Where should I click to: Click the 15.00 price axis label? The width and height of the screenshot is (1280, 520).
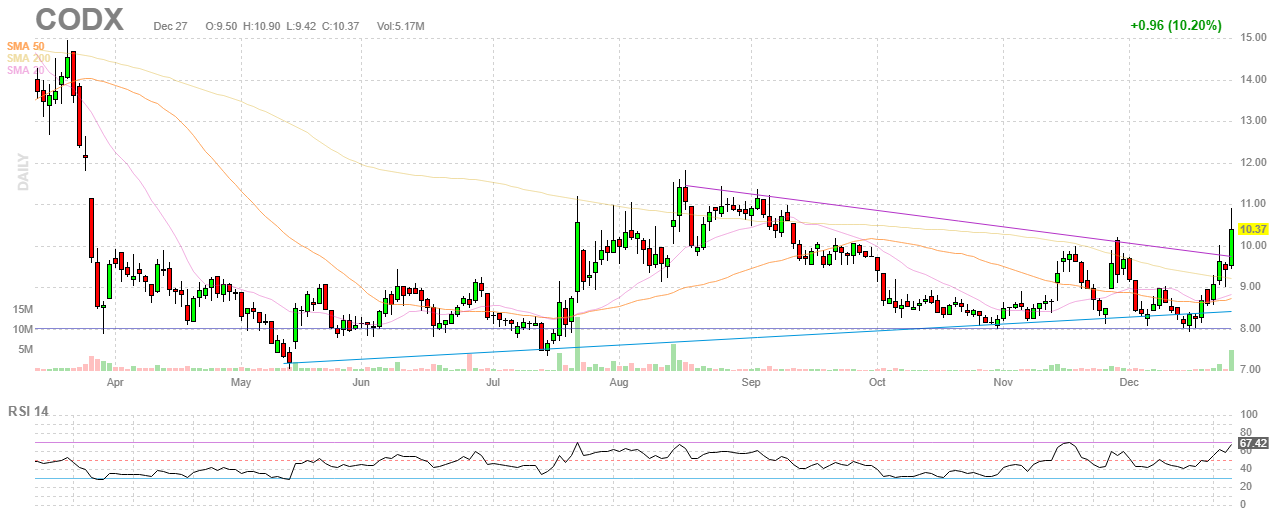(x=1253, y=37)
